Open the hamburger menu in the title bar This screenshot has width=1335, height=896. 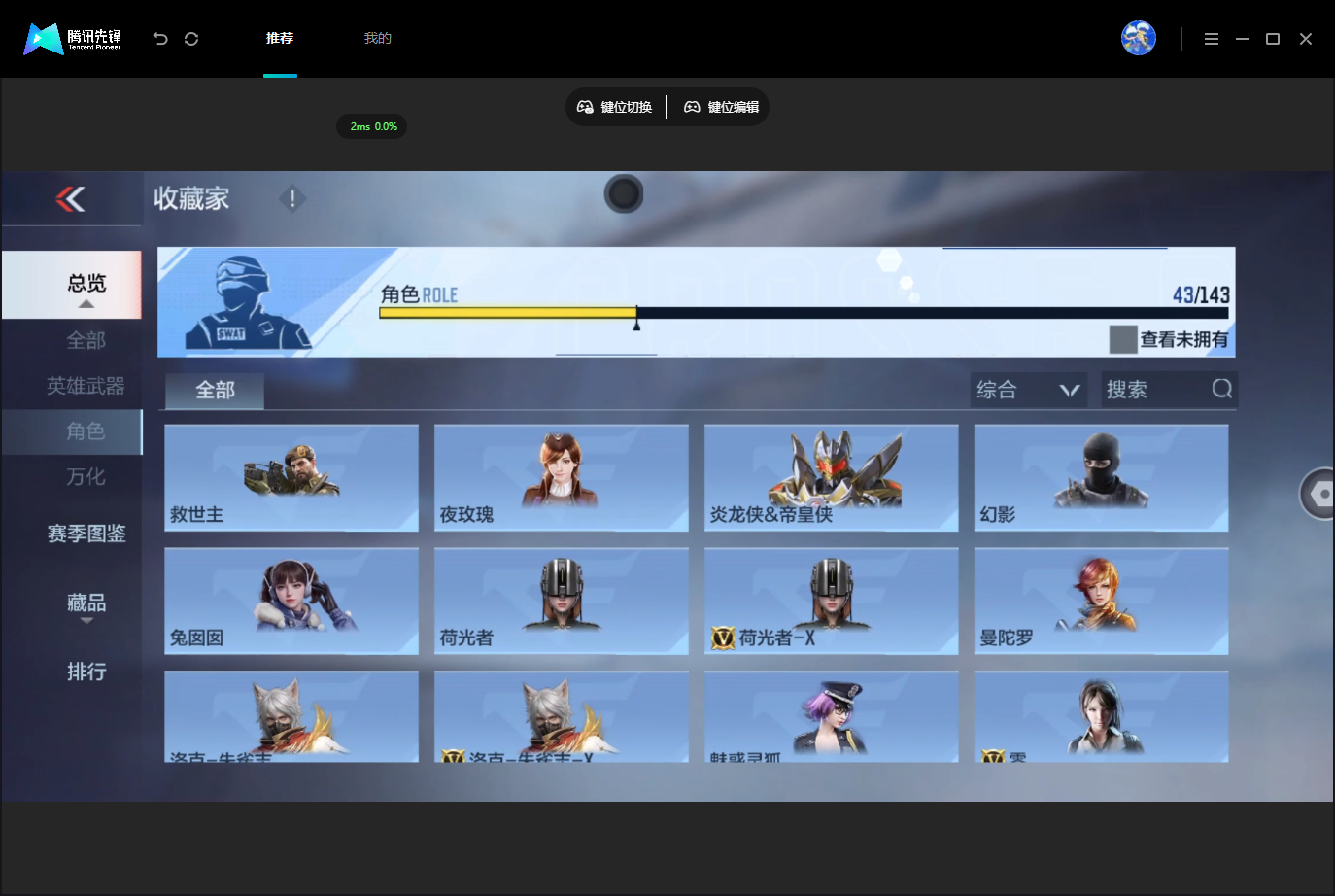[x=1211, y=39]
